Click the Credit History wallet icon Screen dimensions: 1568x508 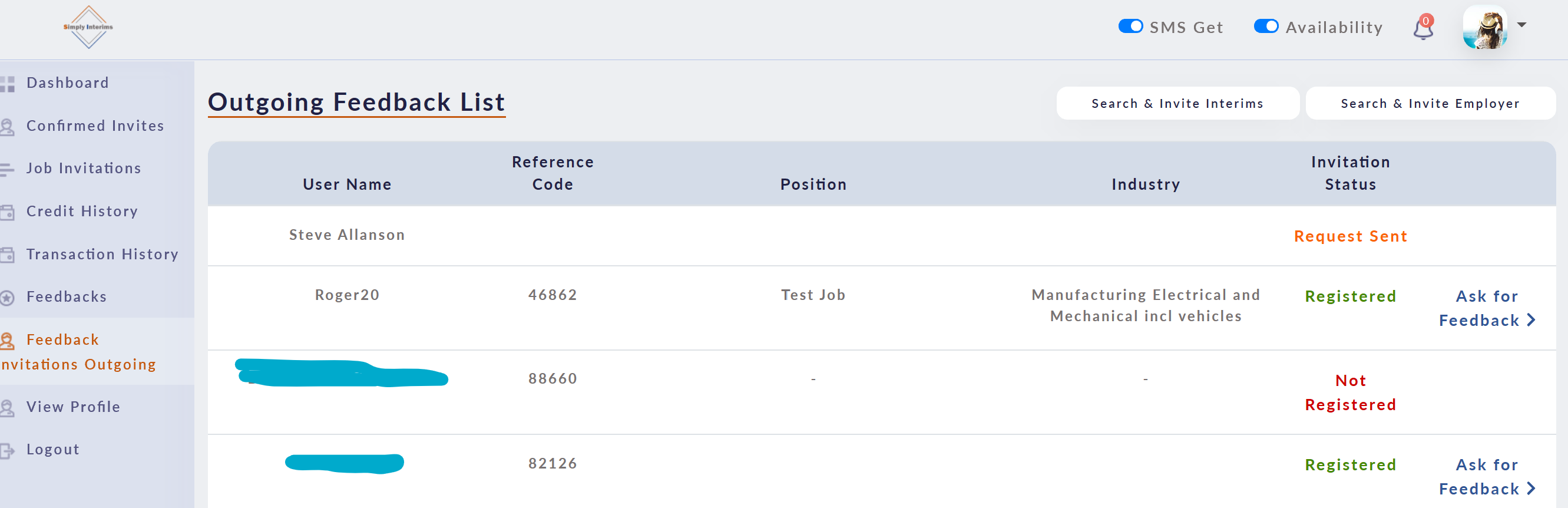click(7, 212)
